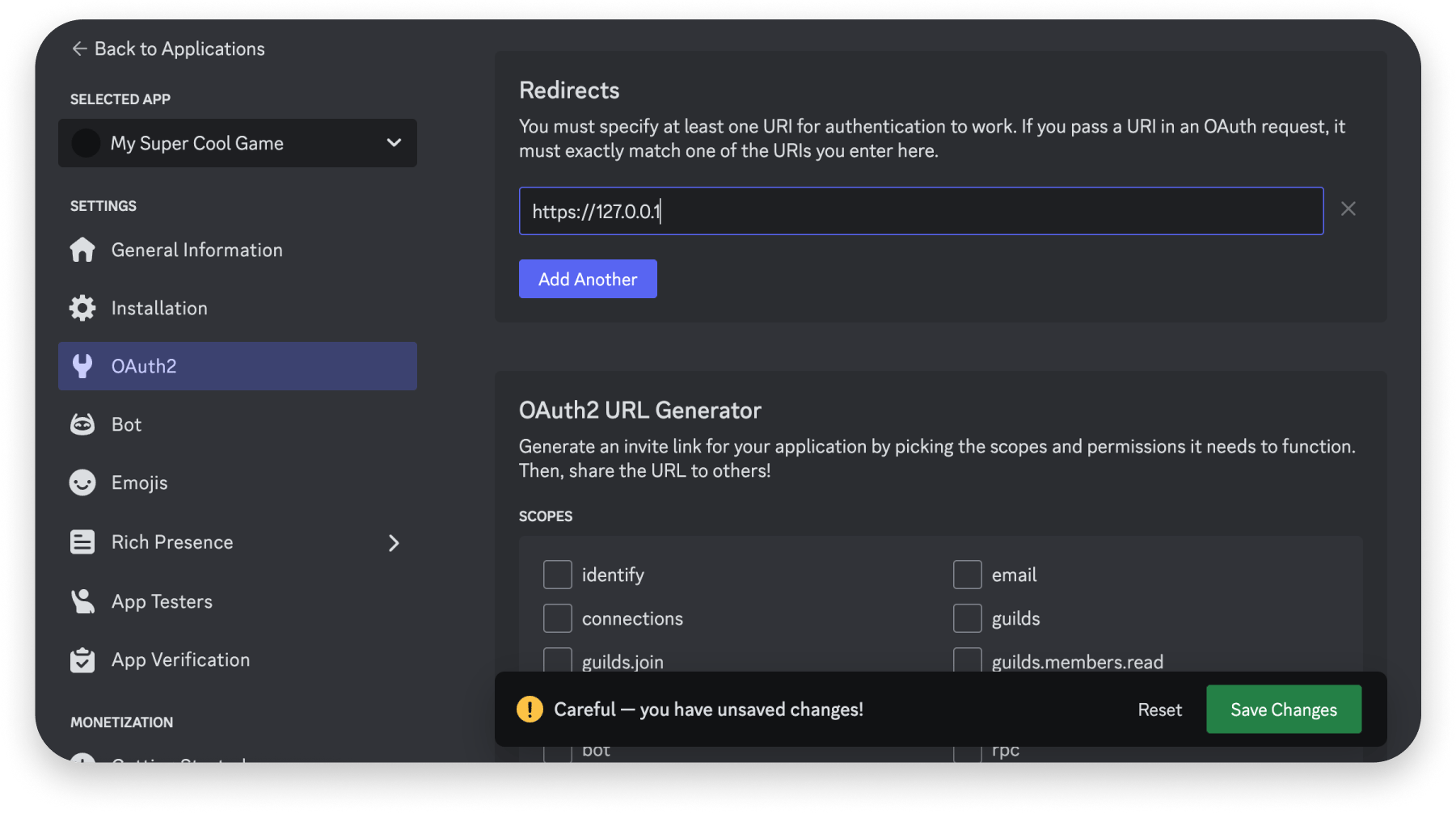This screenshot has height=813, width=1456.
Task: Click the Bot robot icon
Action: click(82, 424)
